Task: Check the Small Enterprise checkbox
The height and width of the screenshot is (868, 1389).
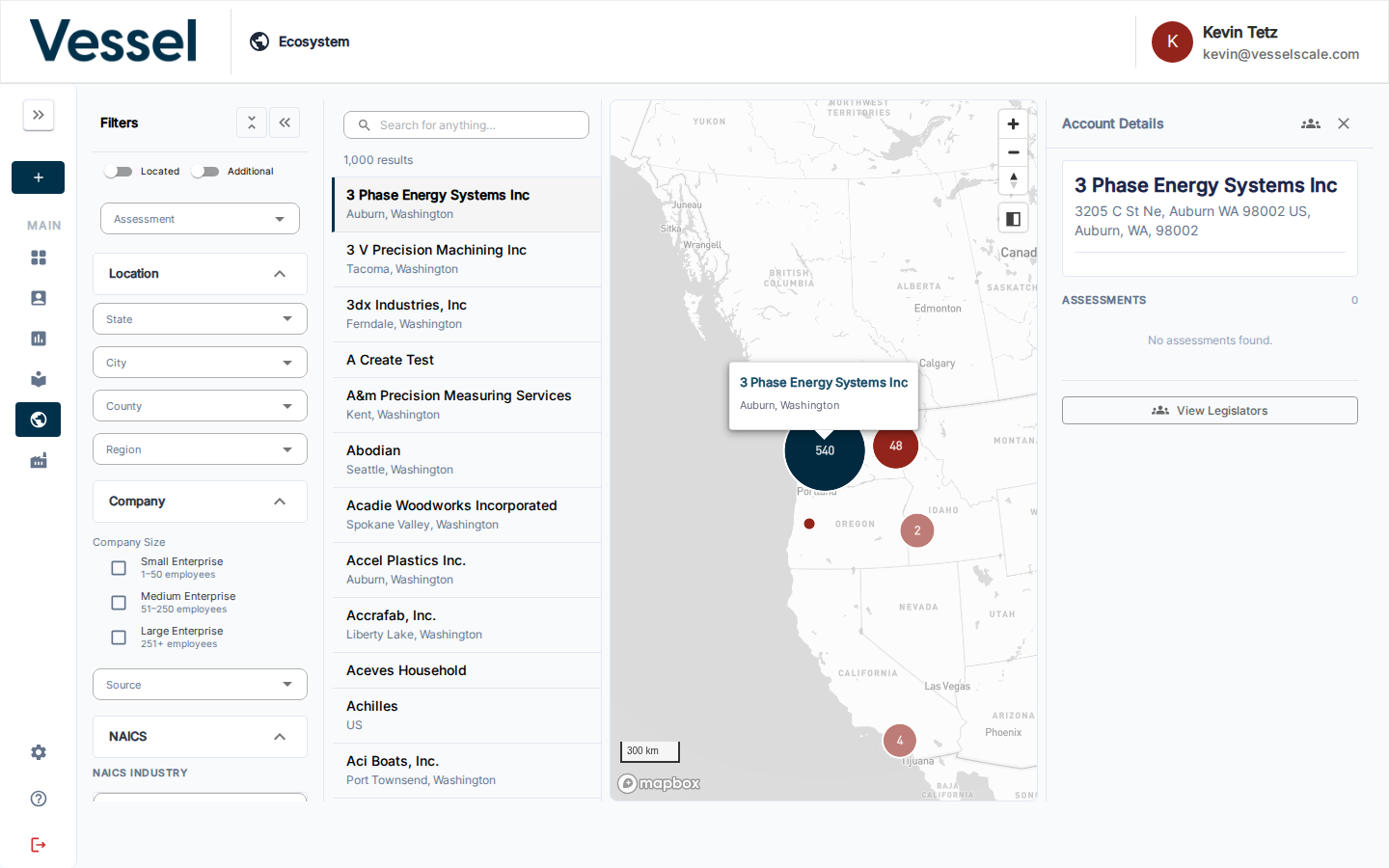Action: click(x=119, y=568)
